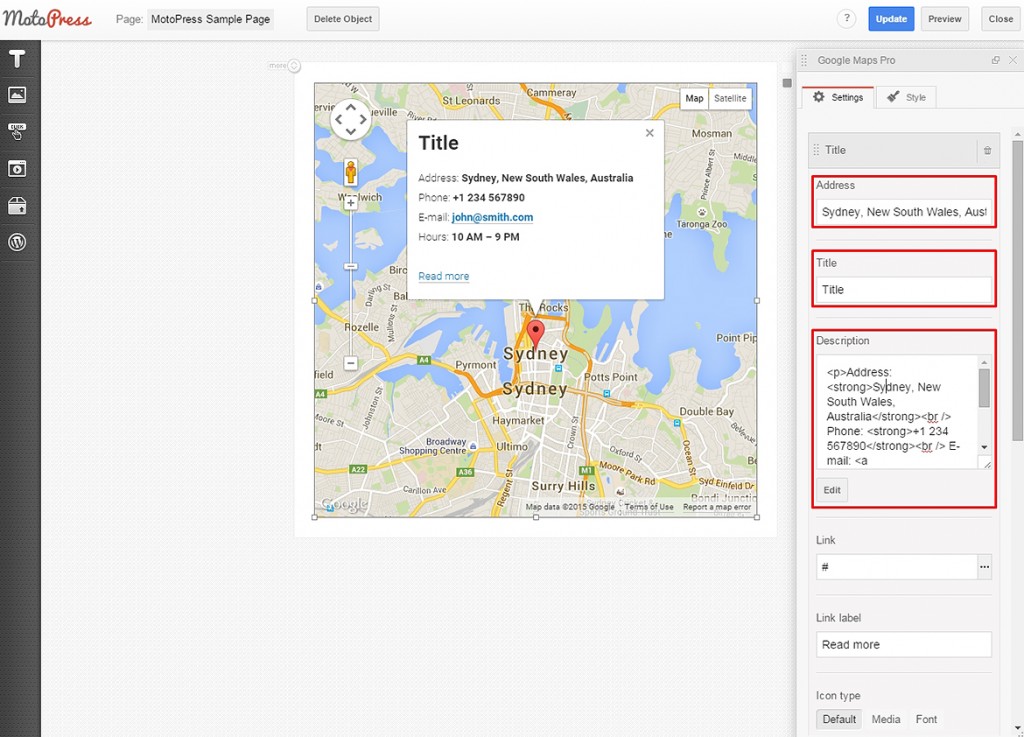Click the Update button
Screen dimensions: 1024x737
890,19
